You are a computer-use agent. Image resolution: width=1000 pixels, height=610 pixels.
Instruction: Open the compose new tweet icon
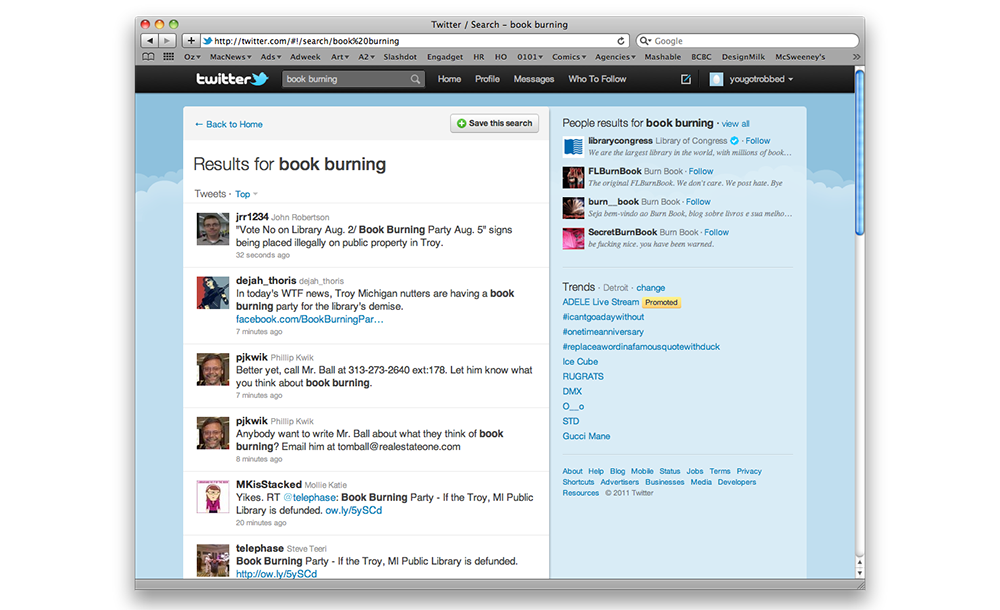(x=686, y=79)
